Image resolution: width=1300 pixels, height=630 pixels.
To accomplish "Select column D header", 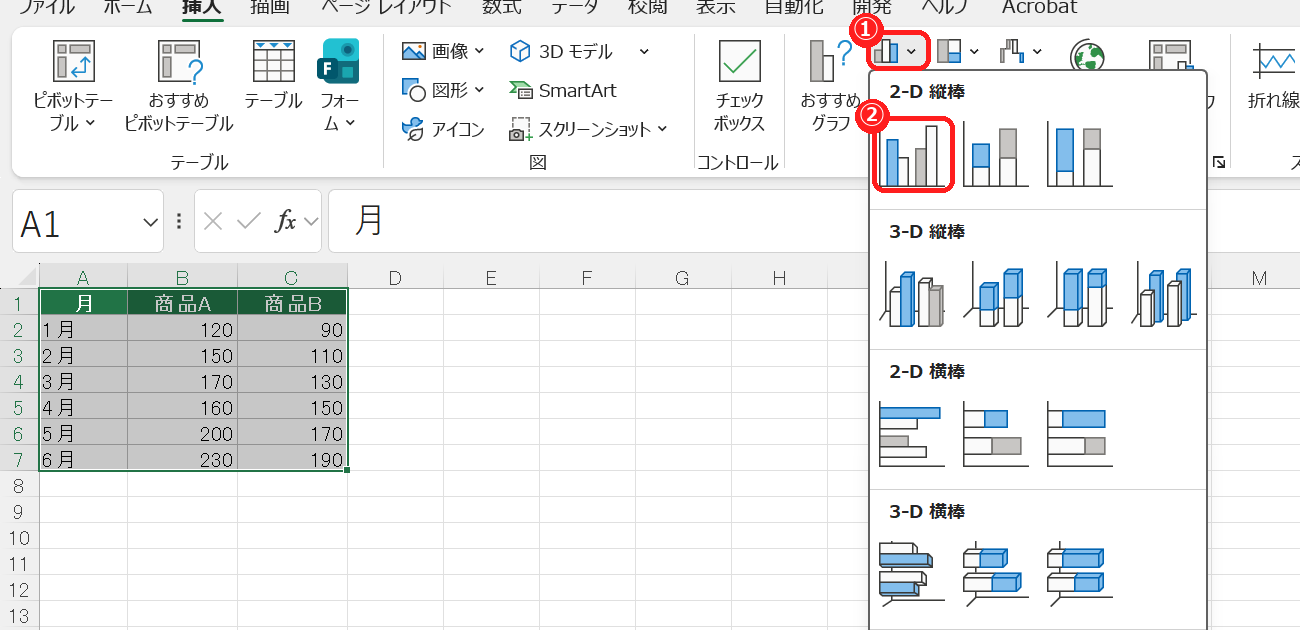I will (x=395, y=277).
